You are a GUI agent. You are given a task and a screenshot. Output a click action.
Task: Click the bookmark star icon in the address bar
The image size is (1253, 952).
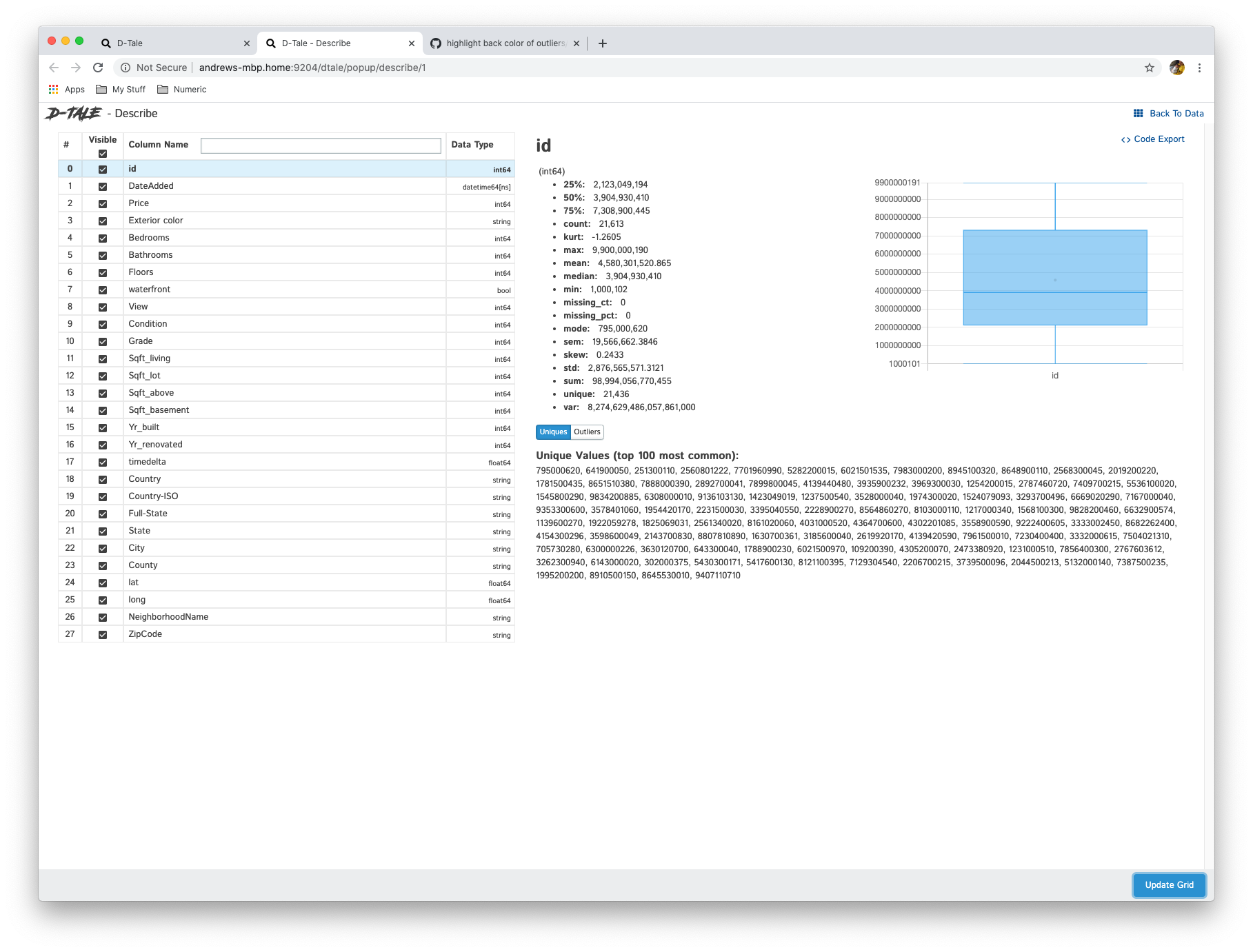[1150, 68]
